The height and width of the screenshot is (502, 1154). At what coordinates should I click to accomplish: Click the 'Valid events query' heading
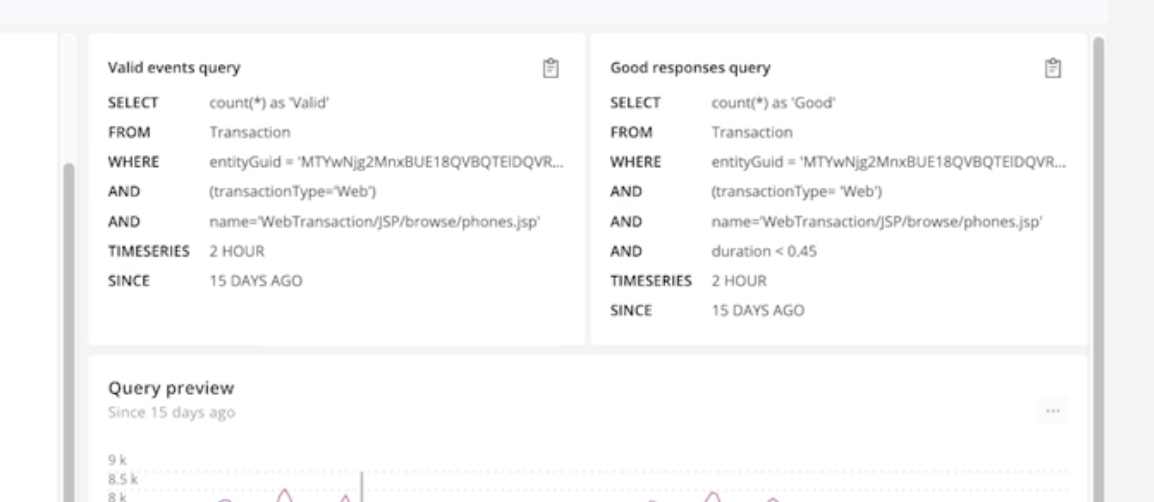tap(173, 68)
